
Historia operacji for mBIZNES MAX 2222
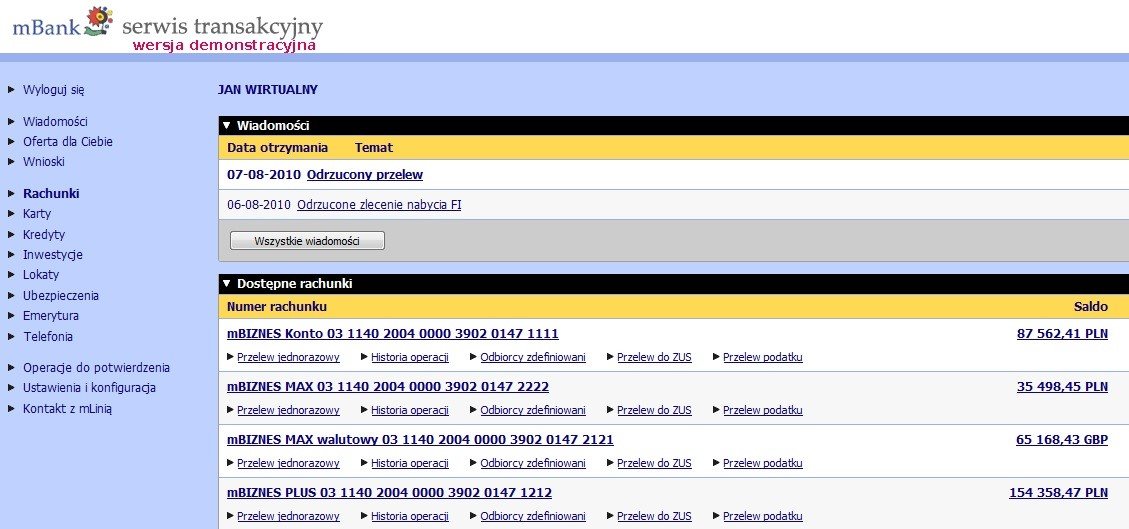click(410, 410)
